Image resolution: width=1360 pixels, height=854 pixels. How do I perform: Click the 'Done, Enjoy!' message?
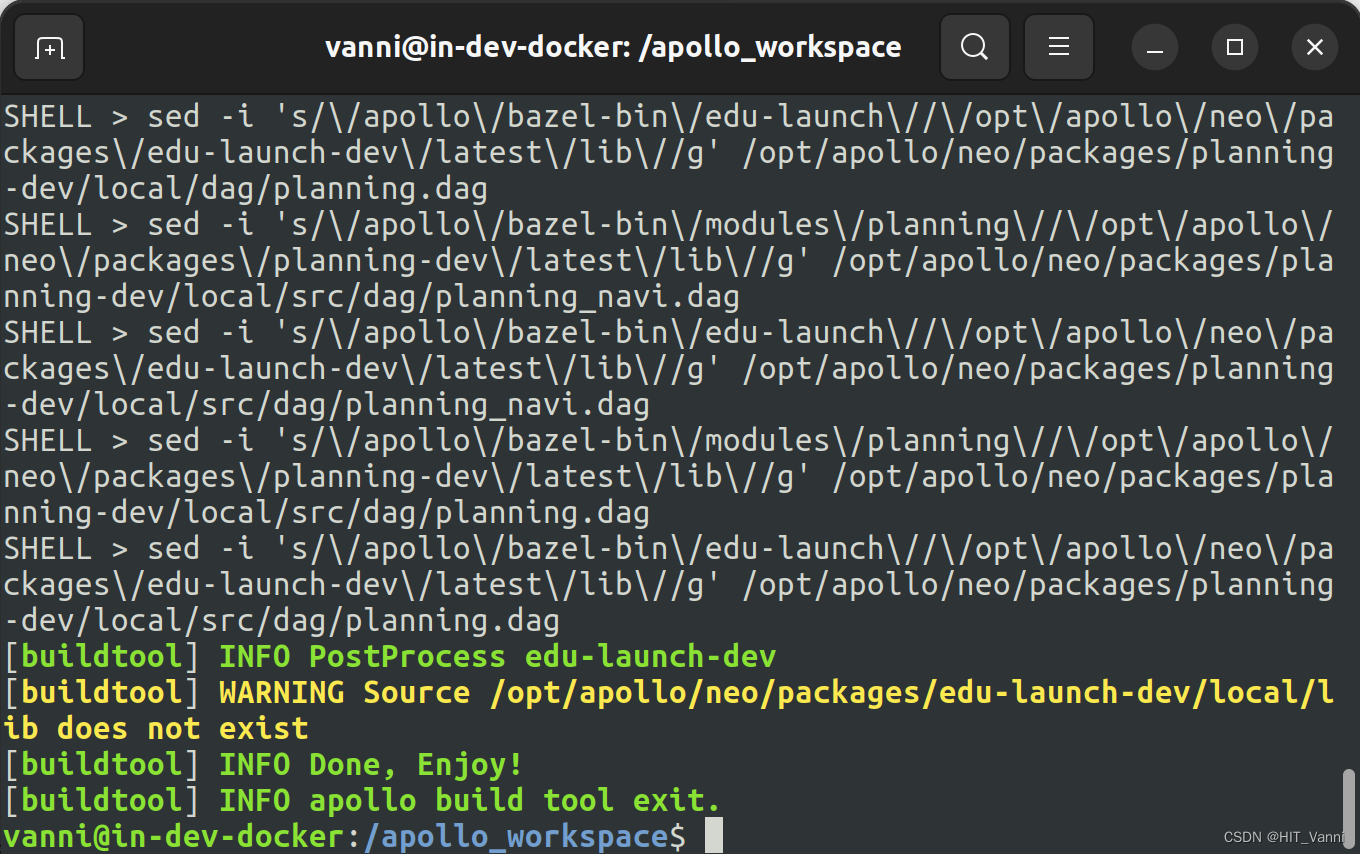click(x=416, y=765)
